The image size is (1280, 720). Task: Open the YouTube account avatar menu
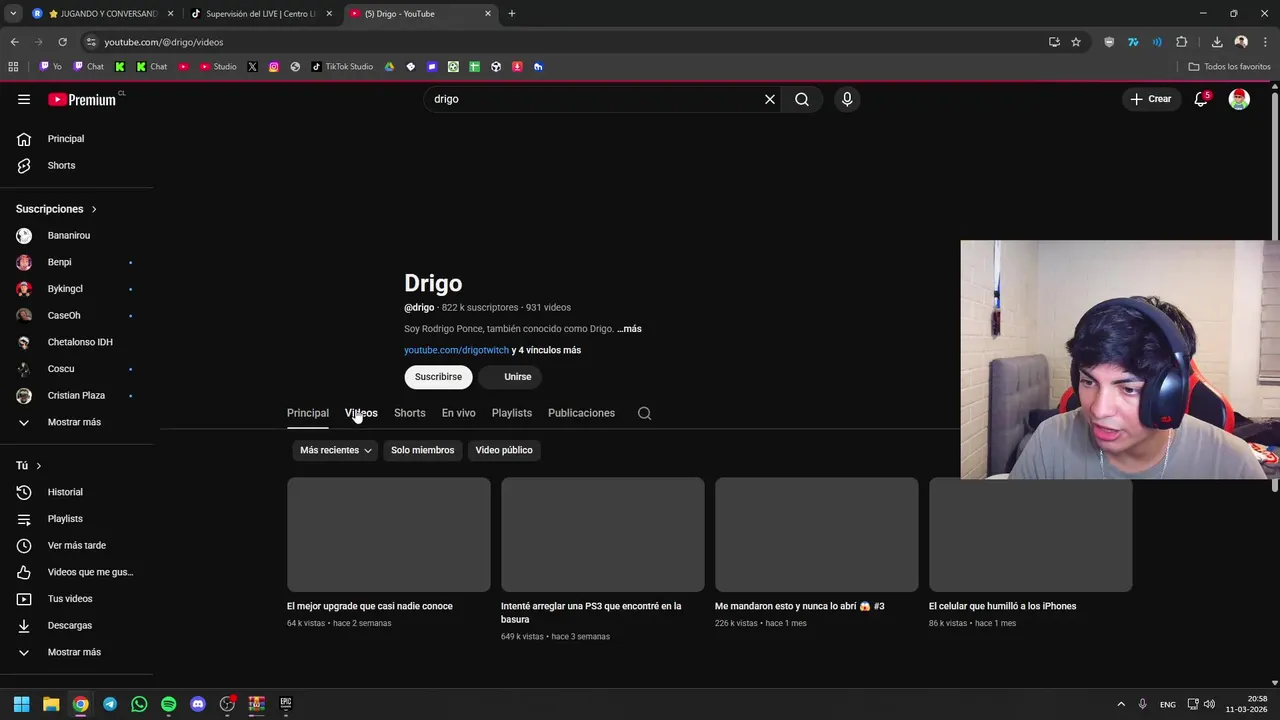[x=1239, y=99]
